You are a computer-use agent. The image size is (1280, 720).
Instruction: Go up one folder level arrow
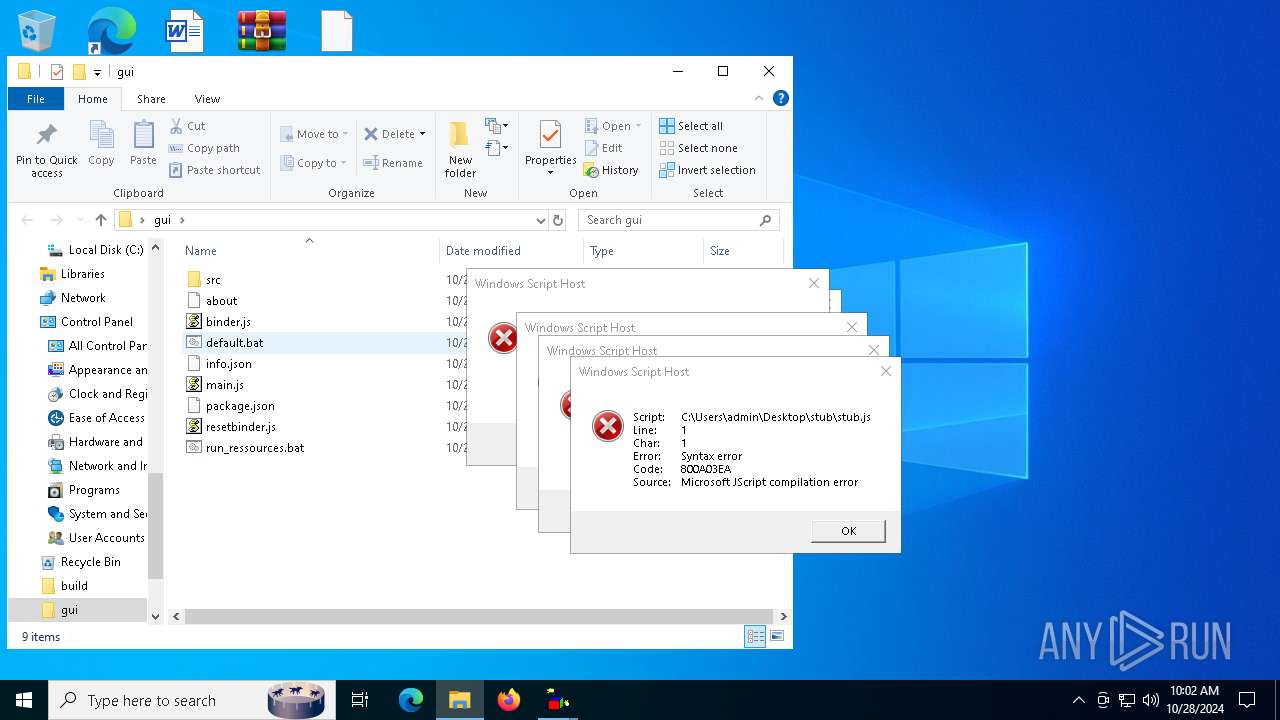[x=101, y=220]
